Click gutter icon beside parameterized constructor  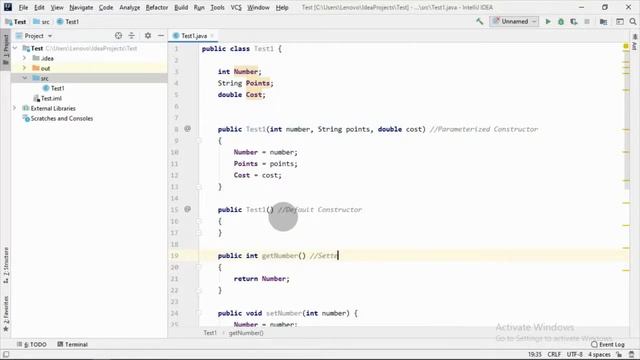187,129
